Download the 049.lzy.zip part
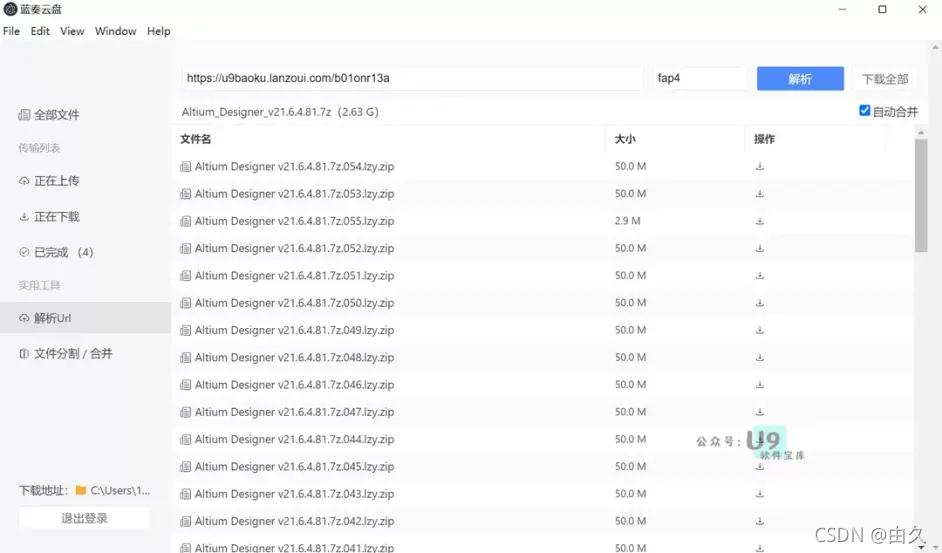 coord(759,330)
